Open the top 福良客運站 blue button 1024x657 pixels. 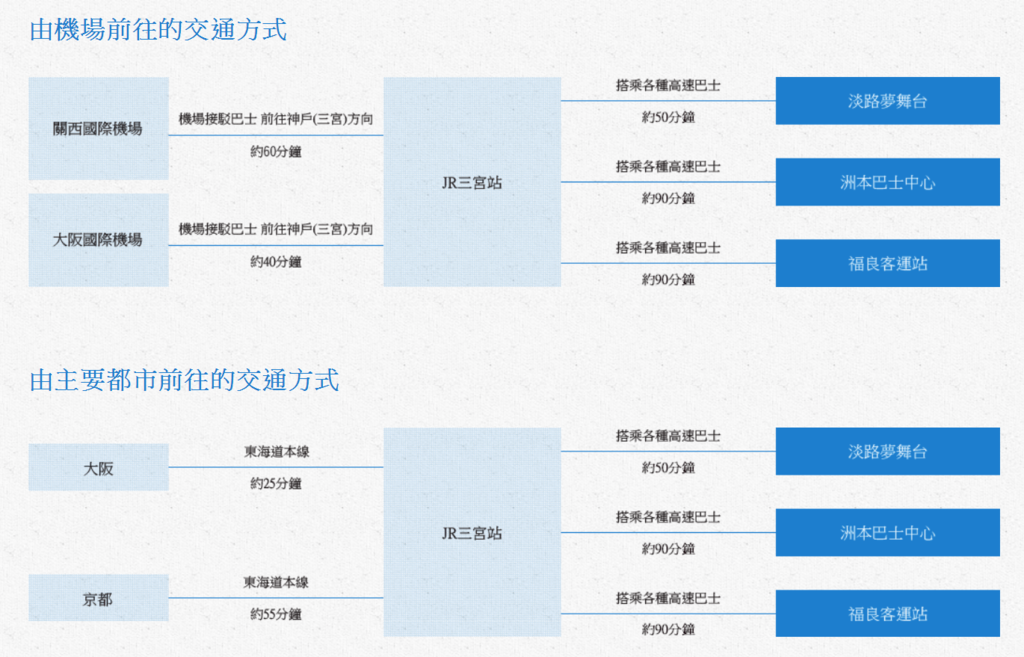pos(888,263)
